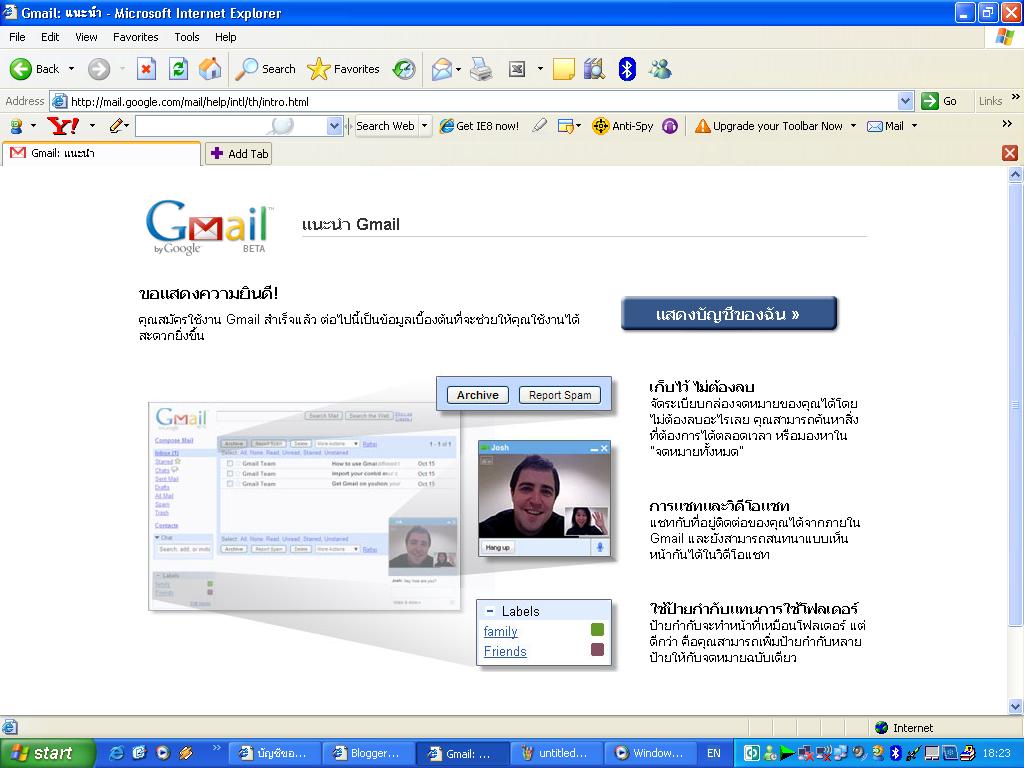The width and height of the screenshot is (1024, 768).
Task: Click the purple headphones icon
Action: [669, 126]
